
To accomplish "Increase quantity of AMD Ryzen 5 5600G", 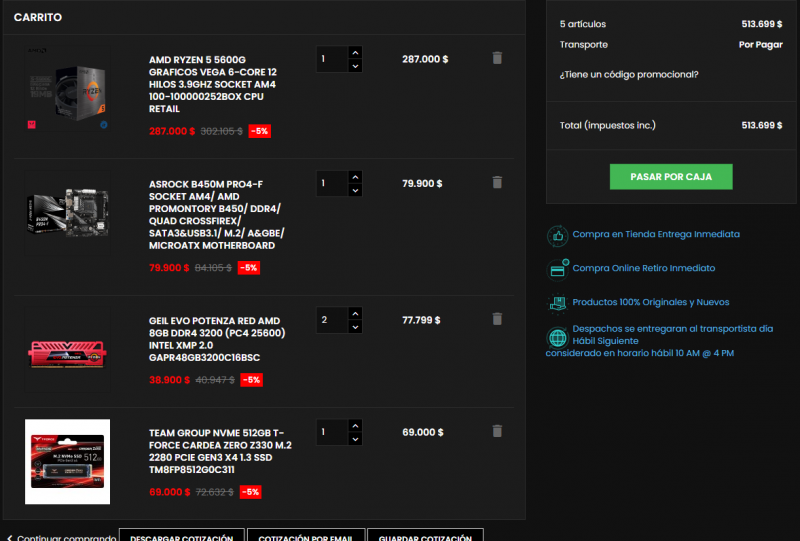I will click(356, 53).
